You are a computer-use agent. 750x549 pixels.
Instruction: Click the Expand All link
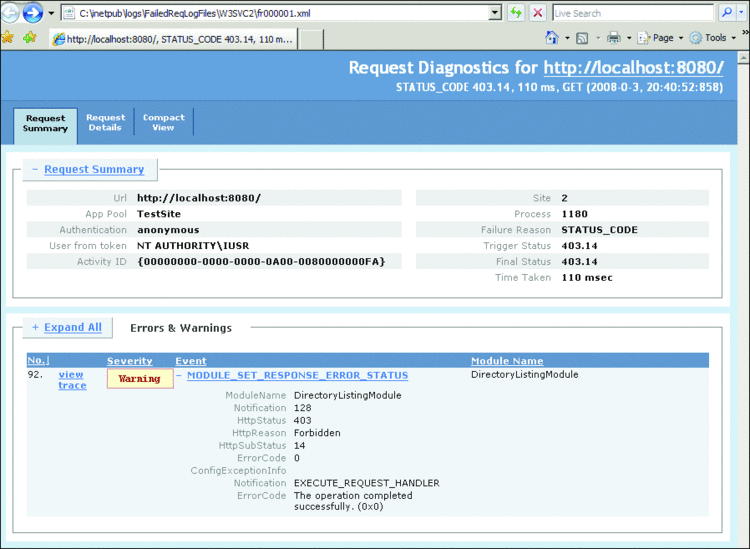73,327
